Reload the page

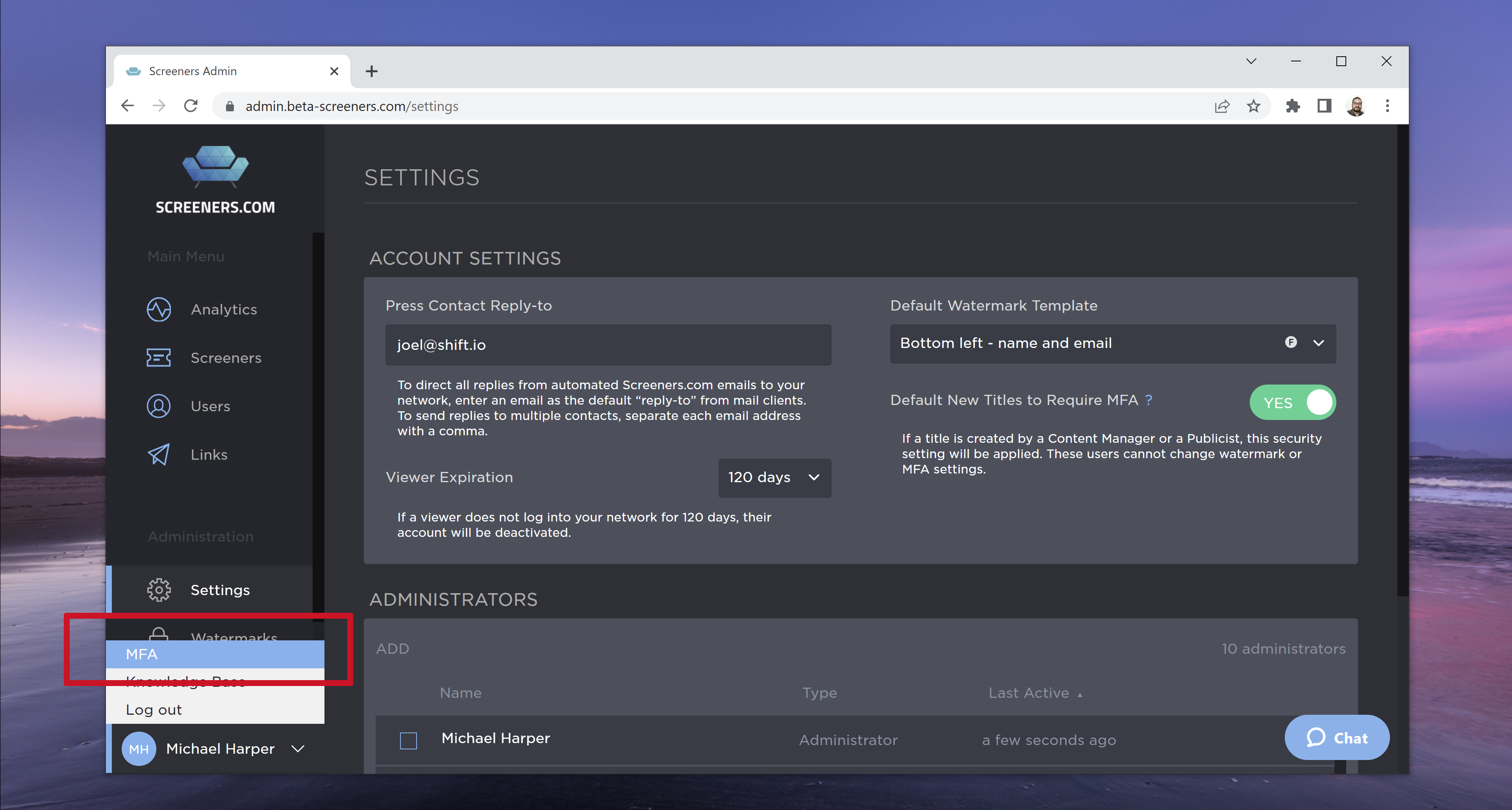tap(191, 106)
